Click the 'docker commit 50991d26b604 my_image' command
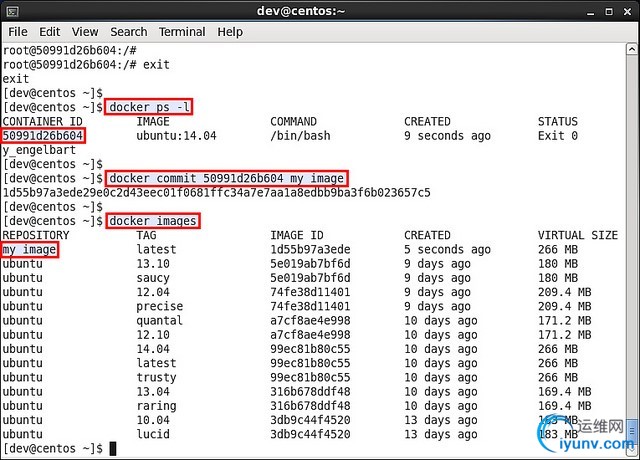 click(x=227, y=178)
